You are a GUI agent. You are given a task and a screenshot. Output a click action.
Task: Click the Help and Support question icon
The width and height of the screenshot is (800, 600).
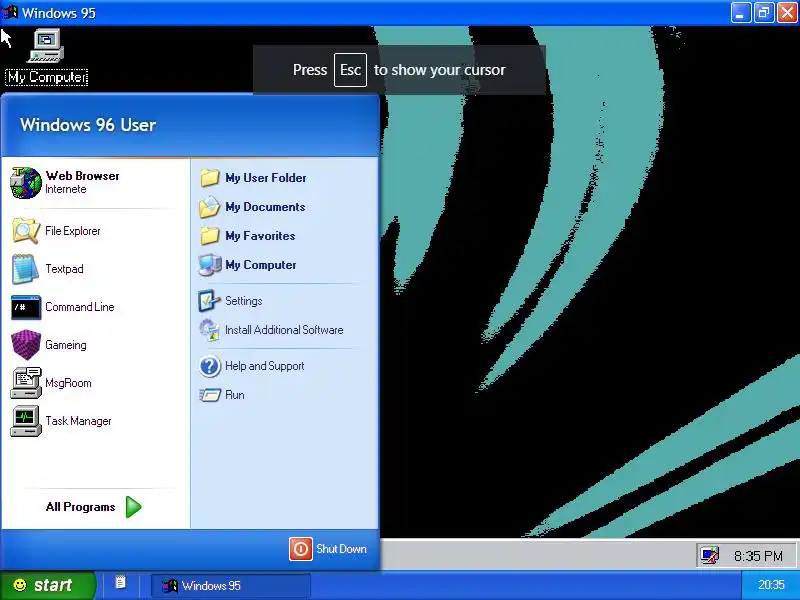click(209, 366)
